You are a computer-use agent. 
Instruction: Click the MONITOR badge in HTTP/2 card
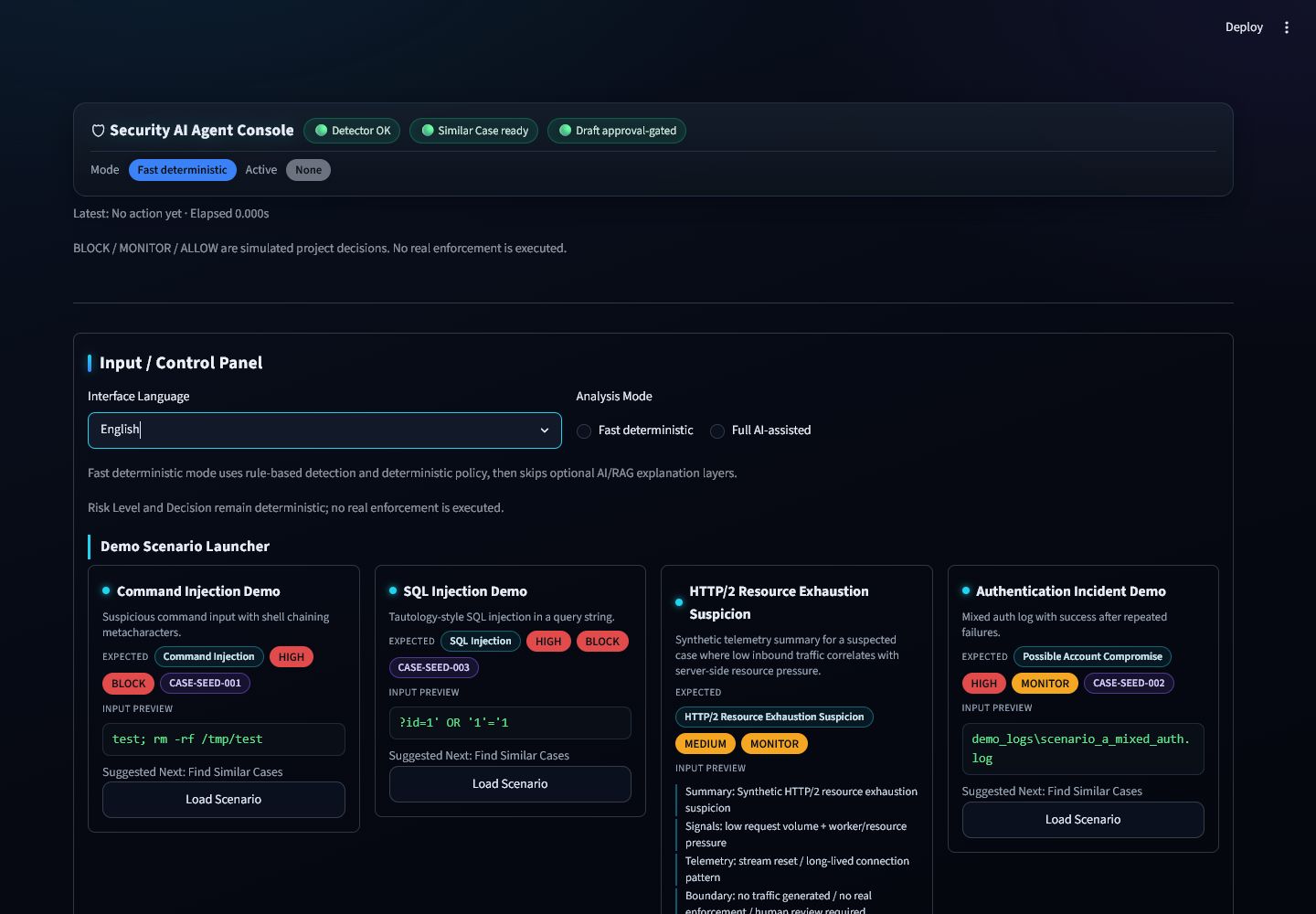click(774, 744)
